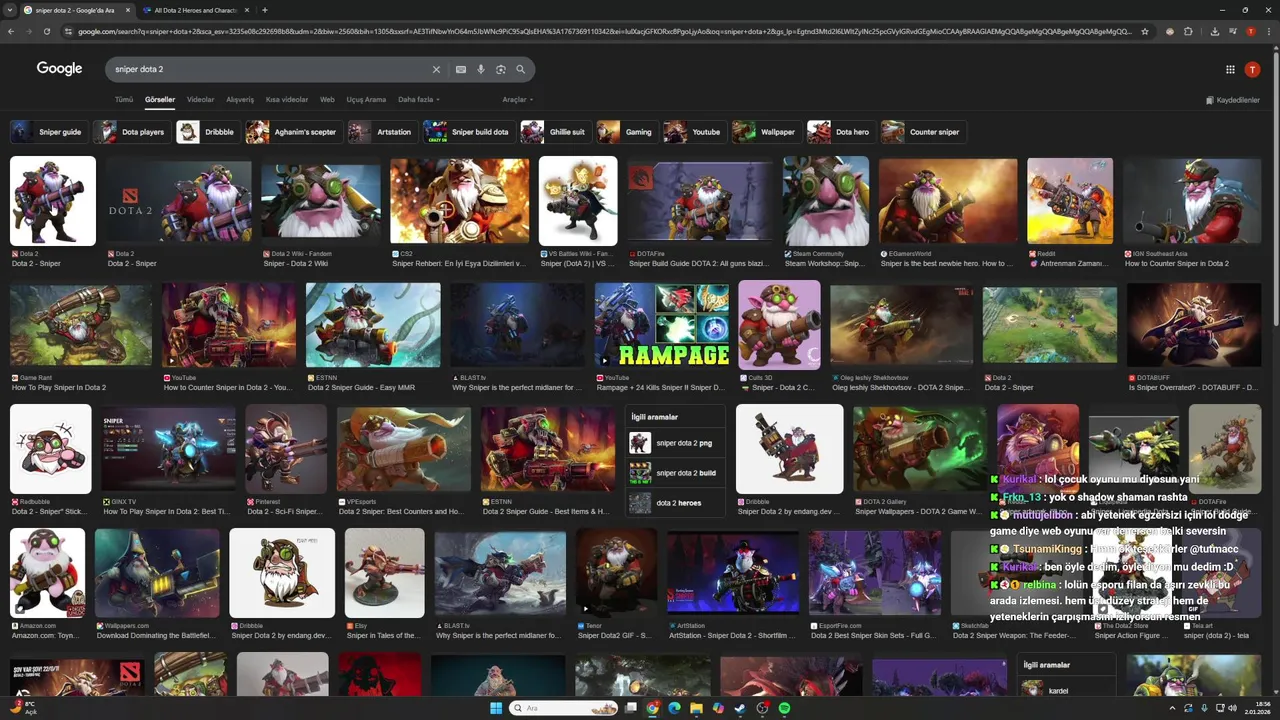The height and width of the screenshot is (720, 1280).
Task: Filter images by Aghanim's scepter chip
Action: 293,132
